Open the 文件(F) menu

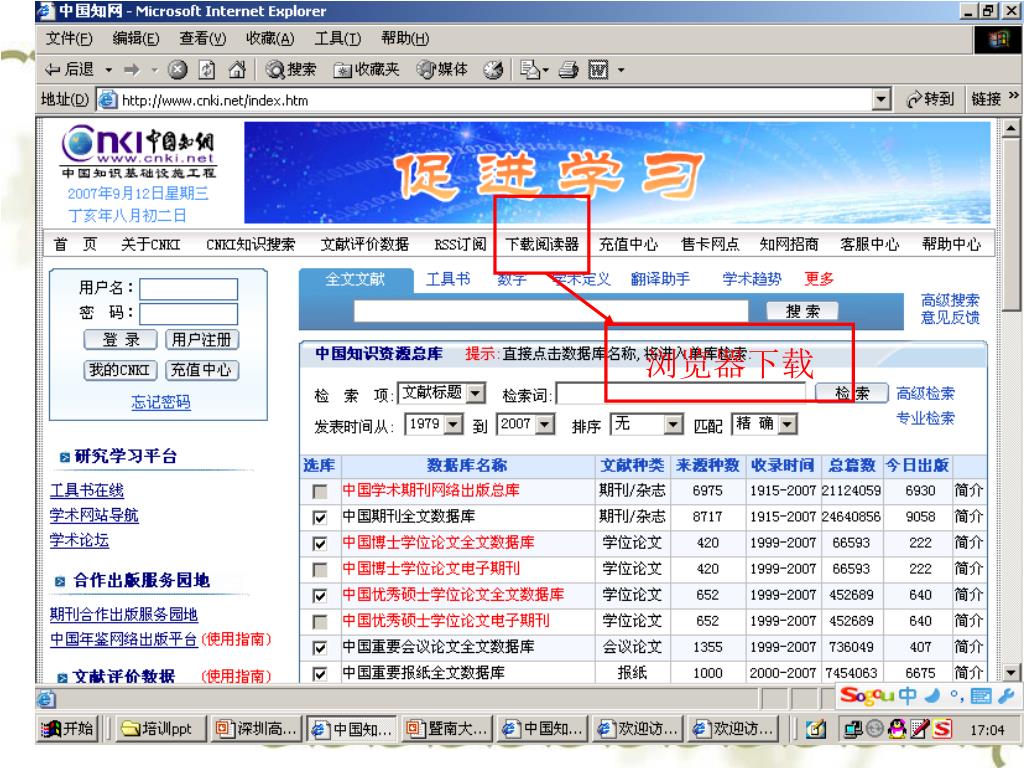[x=69, y=39]
